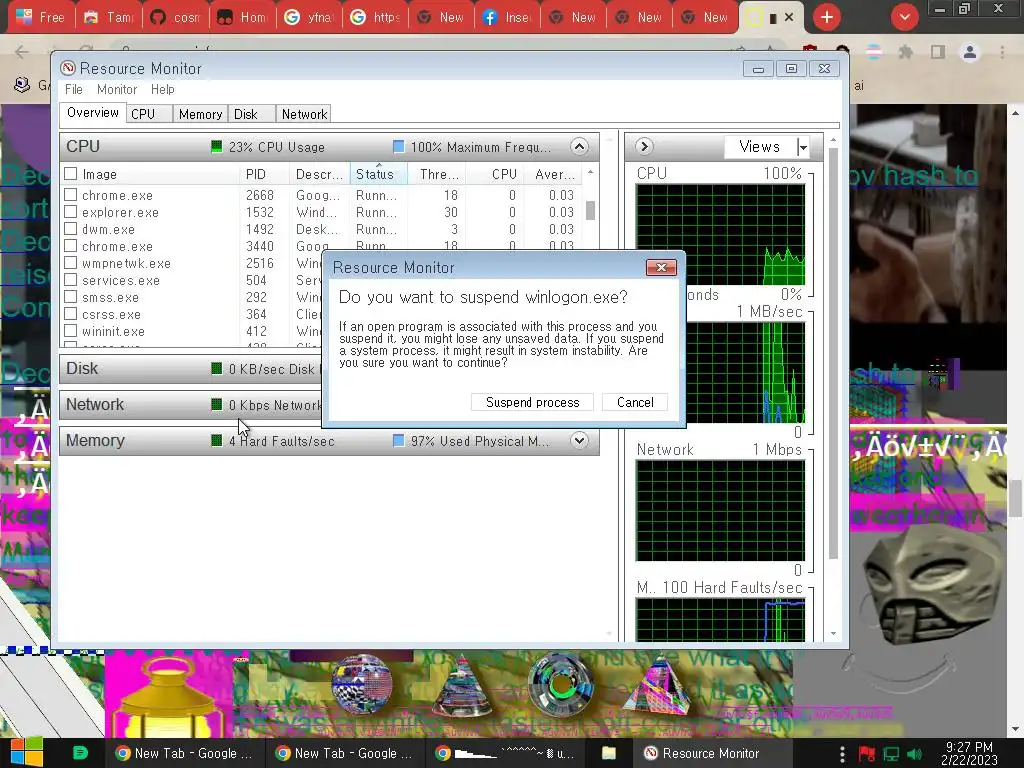Open the 'Free' browser tab
Image resolution: width=1024 pixels, height=768 pixels.
pyautogui.click(x=40, y=18)
